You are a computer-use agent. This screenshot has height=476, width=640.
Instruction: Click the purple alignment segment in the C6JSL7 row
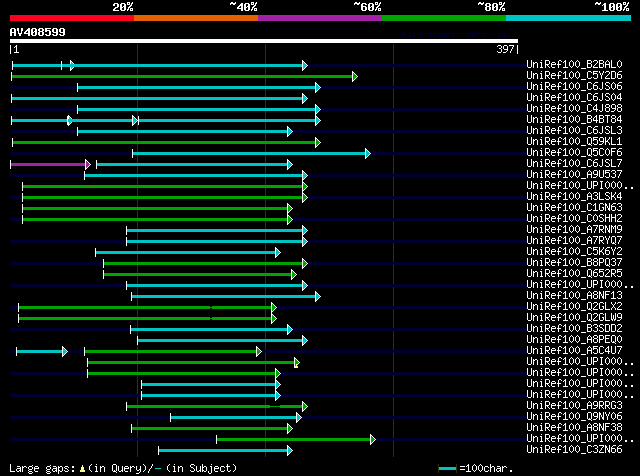point(48,165)
